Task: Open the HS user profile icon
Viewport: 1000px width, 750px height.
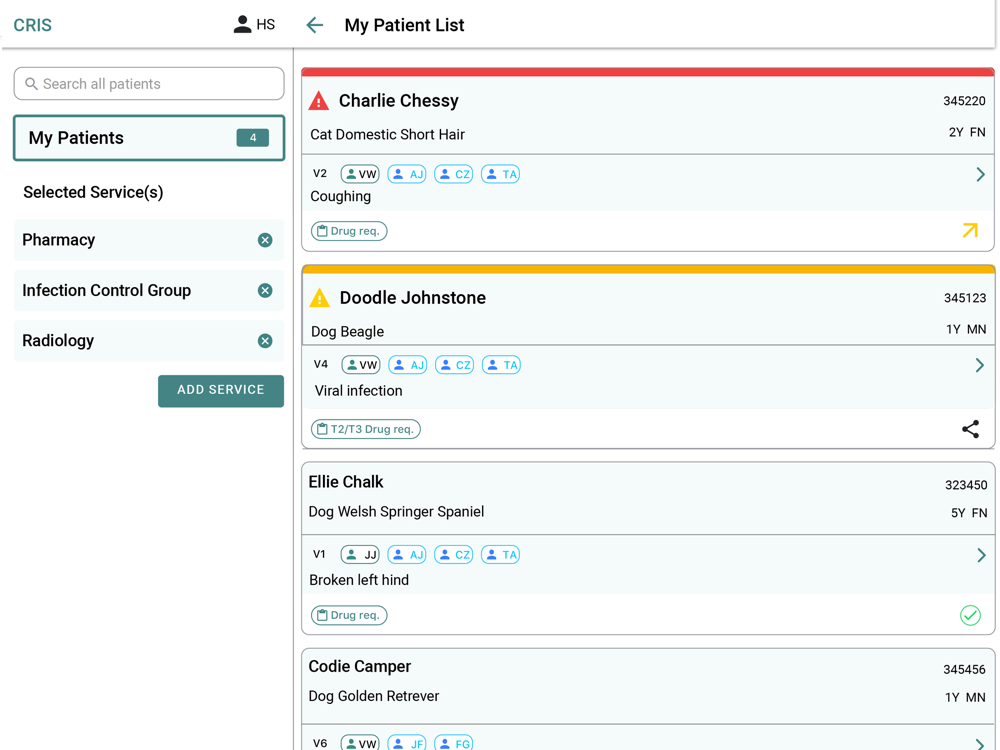Action: (243, 25)
